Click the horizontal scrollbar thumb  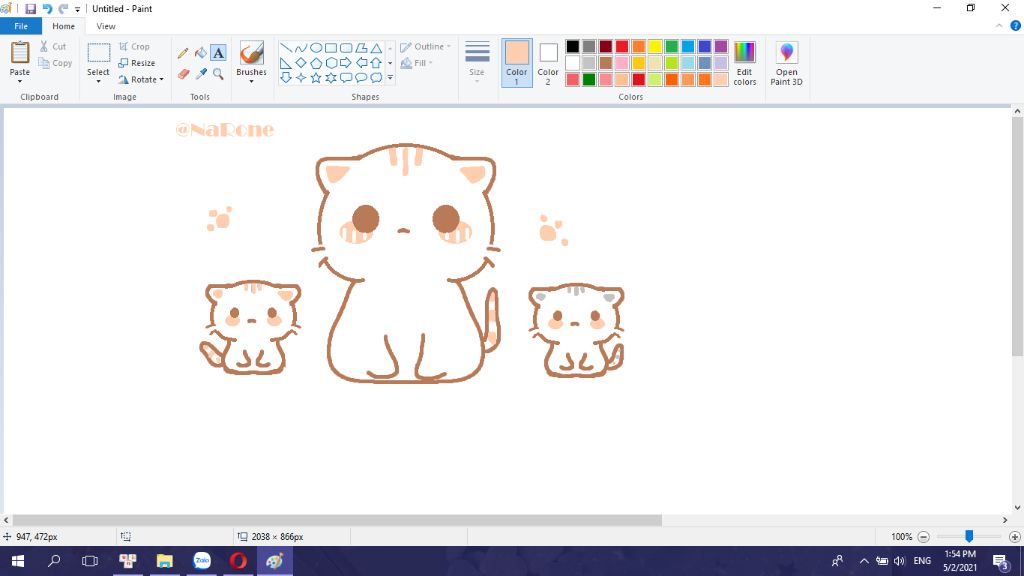[337, 520]
